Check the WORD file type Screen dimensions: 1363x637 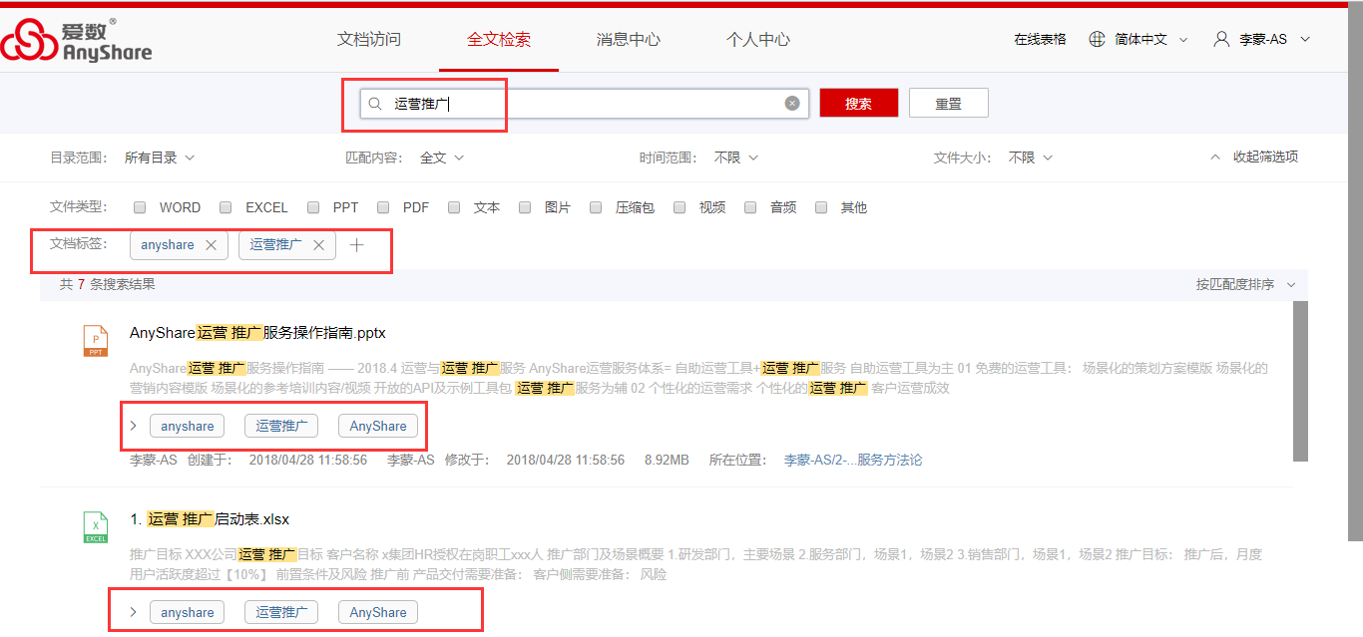pos(139,208)
